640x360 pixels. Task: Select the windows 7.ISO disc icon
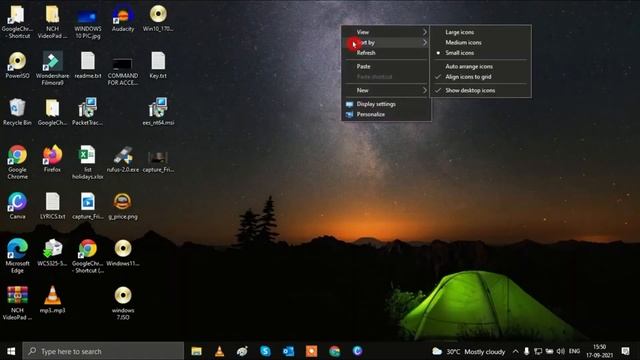123,303
